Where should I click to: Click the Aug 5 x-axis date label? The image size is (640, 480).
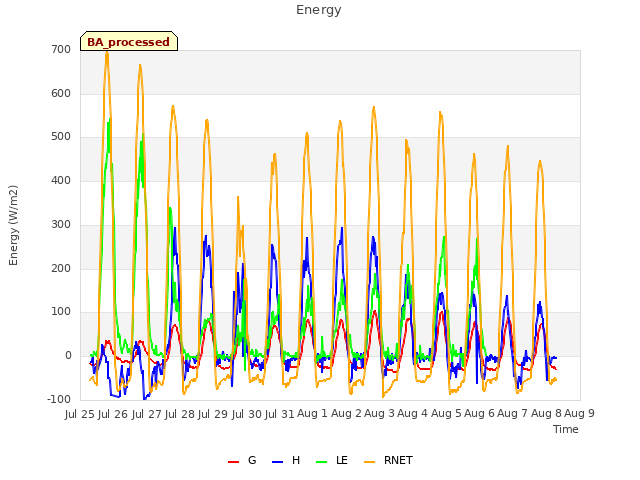point(446,414)
